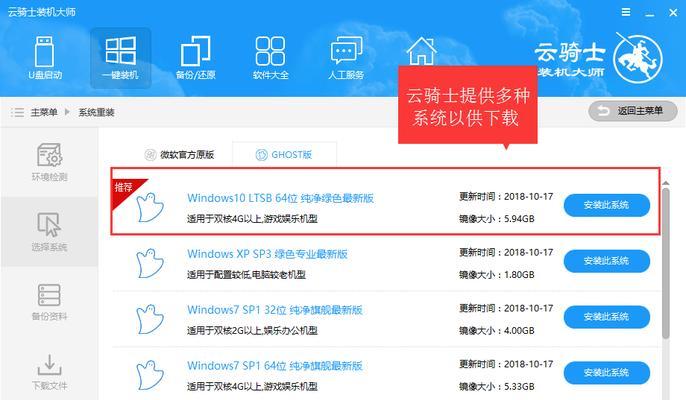Click the house home icon in toolbar
The width and height of the screenshot is (686, 400).
click(x=421, y=51)
